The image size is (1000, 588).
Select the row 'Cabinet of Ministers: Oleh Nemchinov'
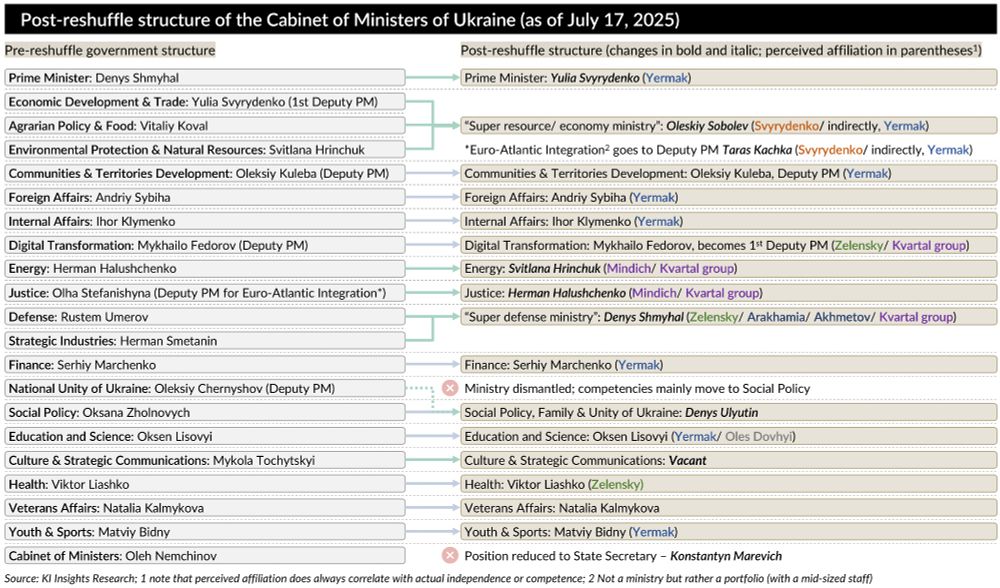[205, 556]
